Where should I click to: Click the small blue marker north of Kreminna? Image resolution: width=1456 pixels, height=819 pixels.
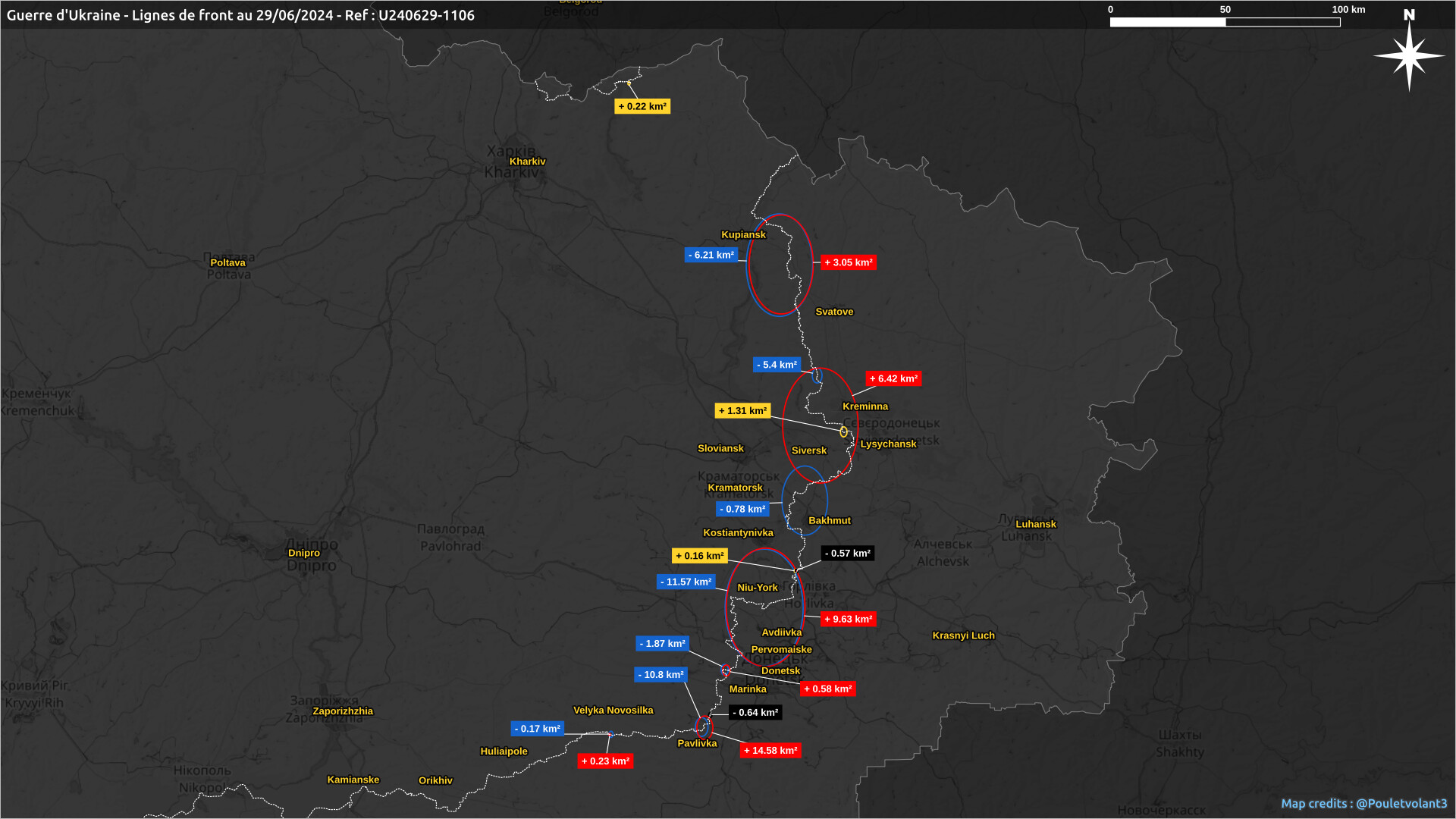(817, 375)
